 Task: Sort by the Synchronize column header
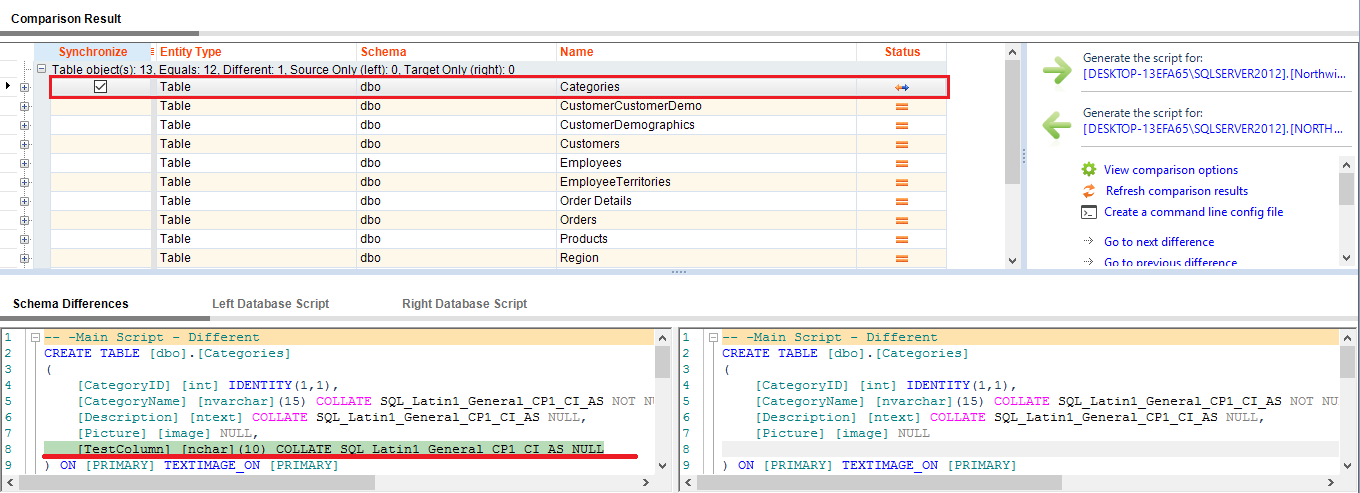93,52
